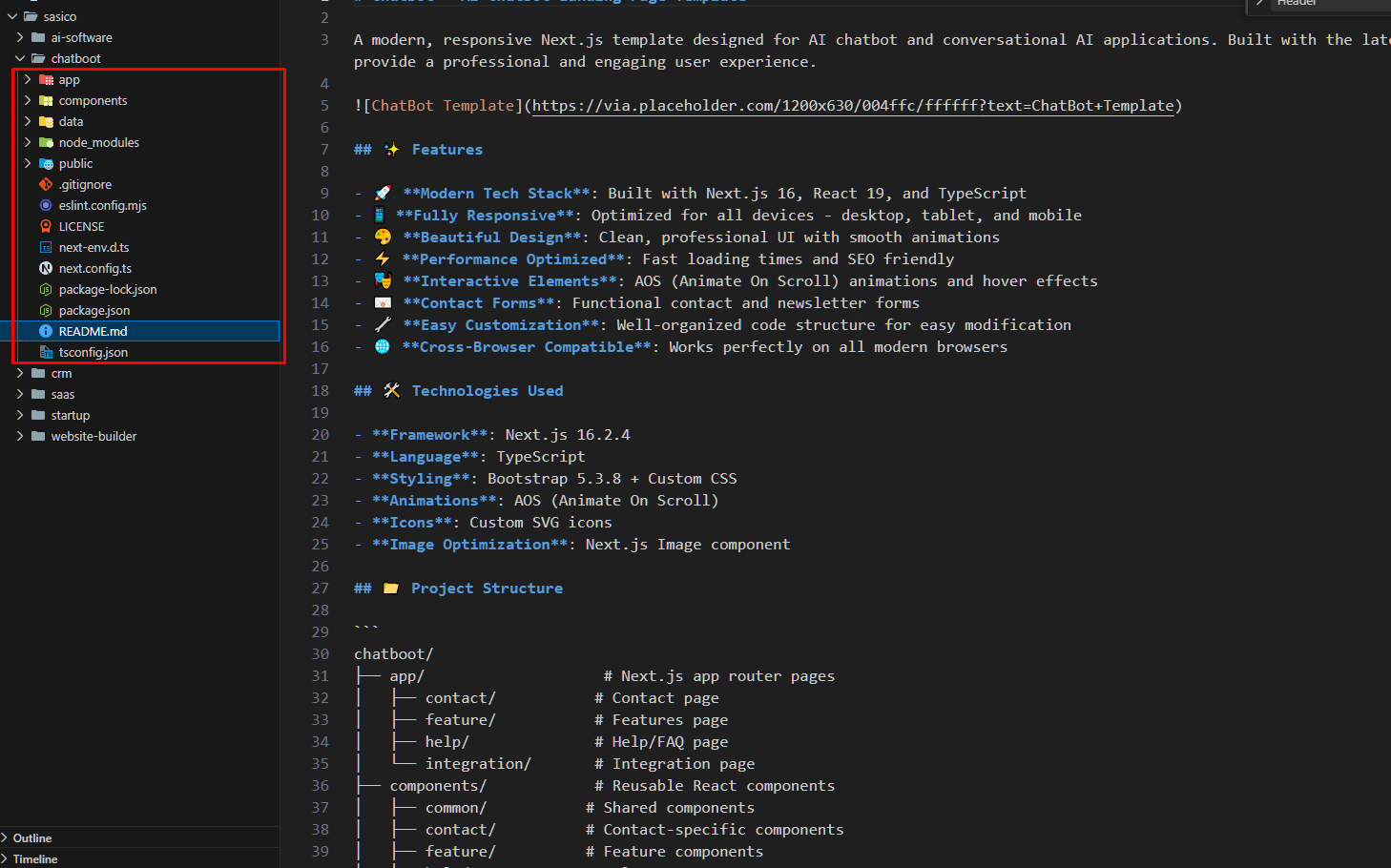Click the startup folder icon
Viewport: 1391px width, 868px height.
click(38, 416)
